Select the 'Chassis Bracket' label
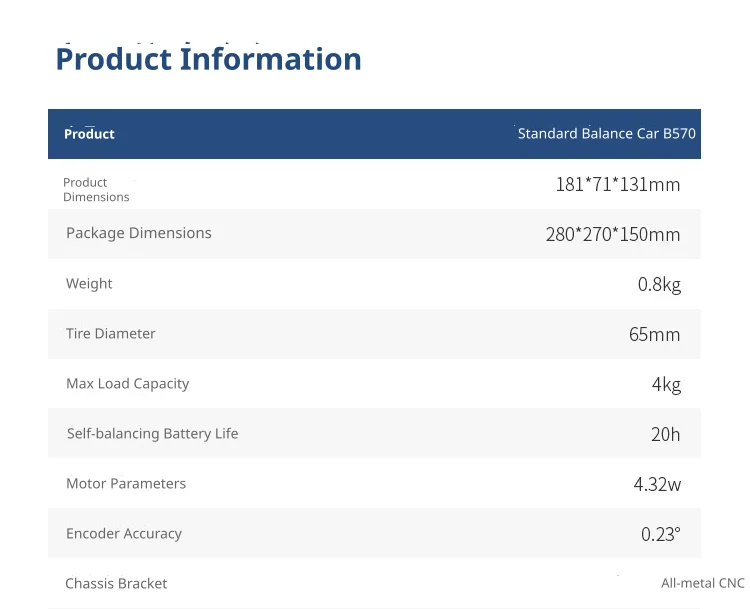 pyautogui.click(x=116, y=583)
